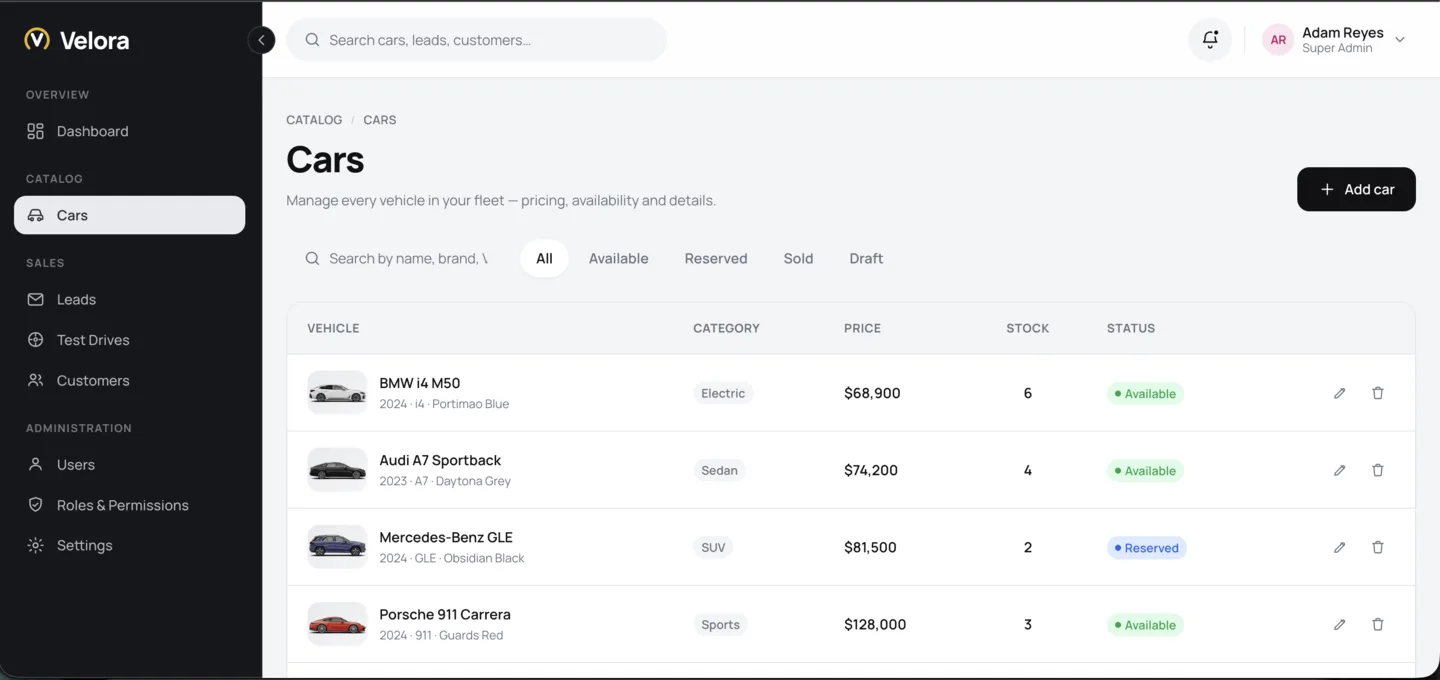
Task: Focus the Search by name, brand field
Action: click(399, 258)
